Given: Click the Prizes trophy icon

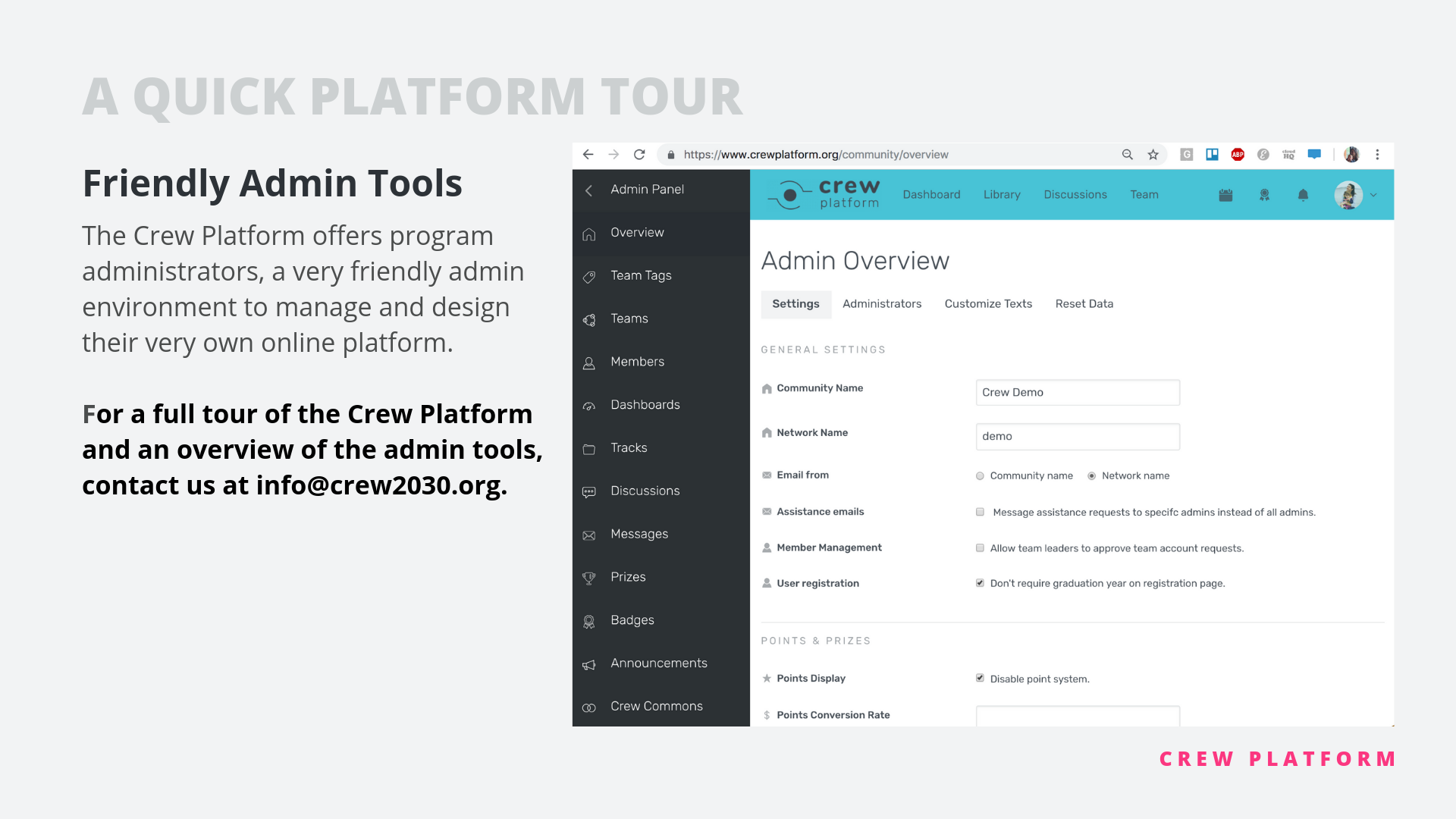Looking at the screenshot, I should pos(589,579).
